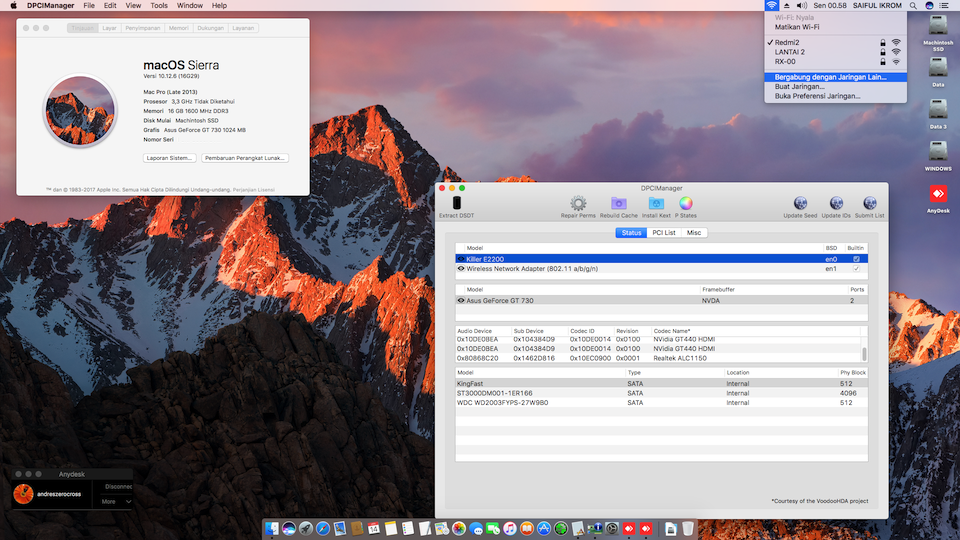
Task: Open Photos from the Dock
Action: [459, 528]
